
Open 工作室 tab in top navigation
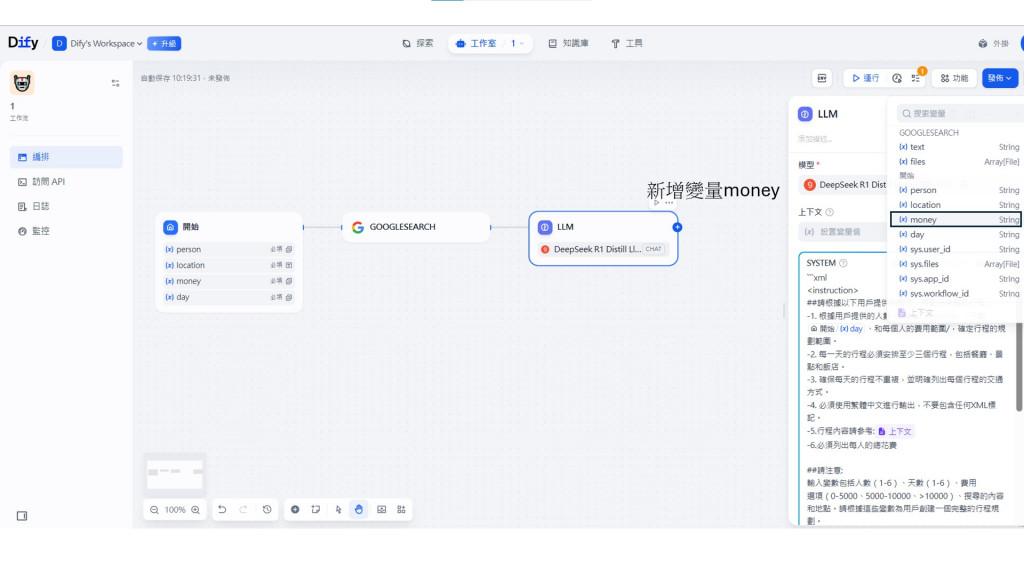(477, 43)
